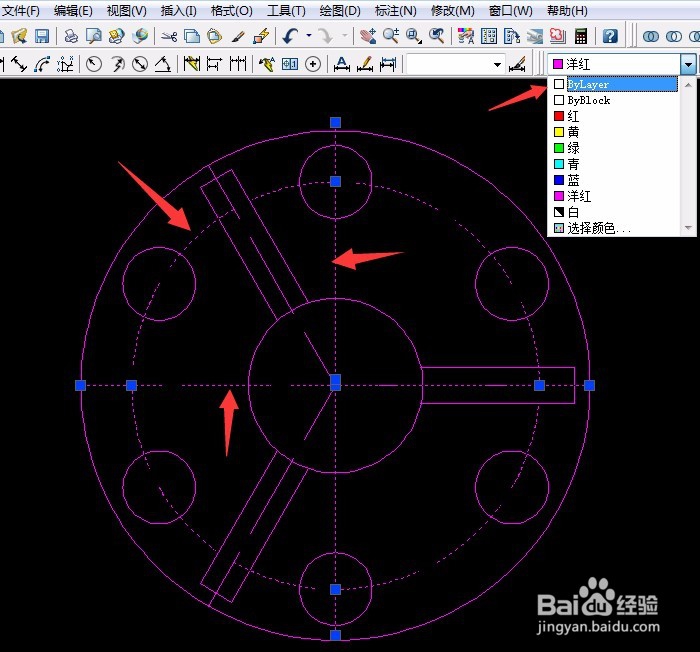Expand the undo history dropdown arrow

pyautogui.click(x=309, y=35)
